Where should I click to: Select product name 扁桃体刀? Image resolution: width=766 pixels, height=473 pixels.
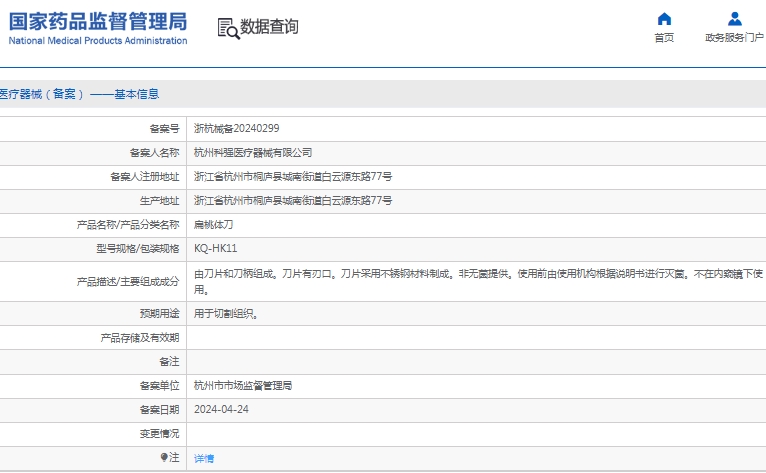(x=213, y=225)
